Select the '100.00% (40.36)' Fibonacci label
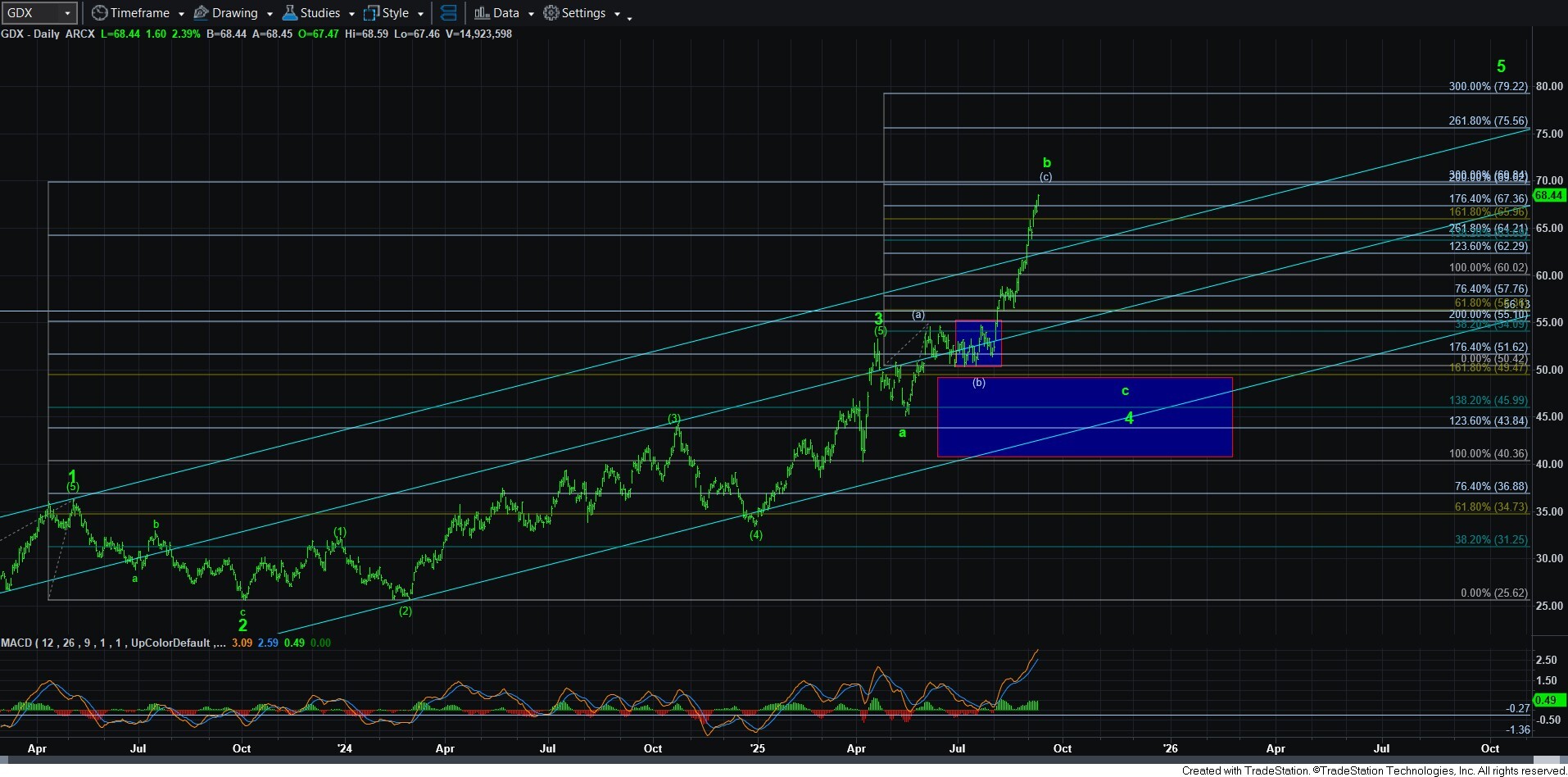 [x=1488, y=453]
